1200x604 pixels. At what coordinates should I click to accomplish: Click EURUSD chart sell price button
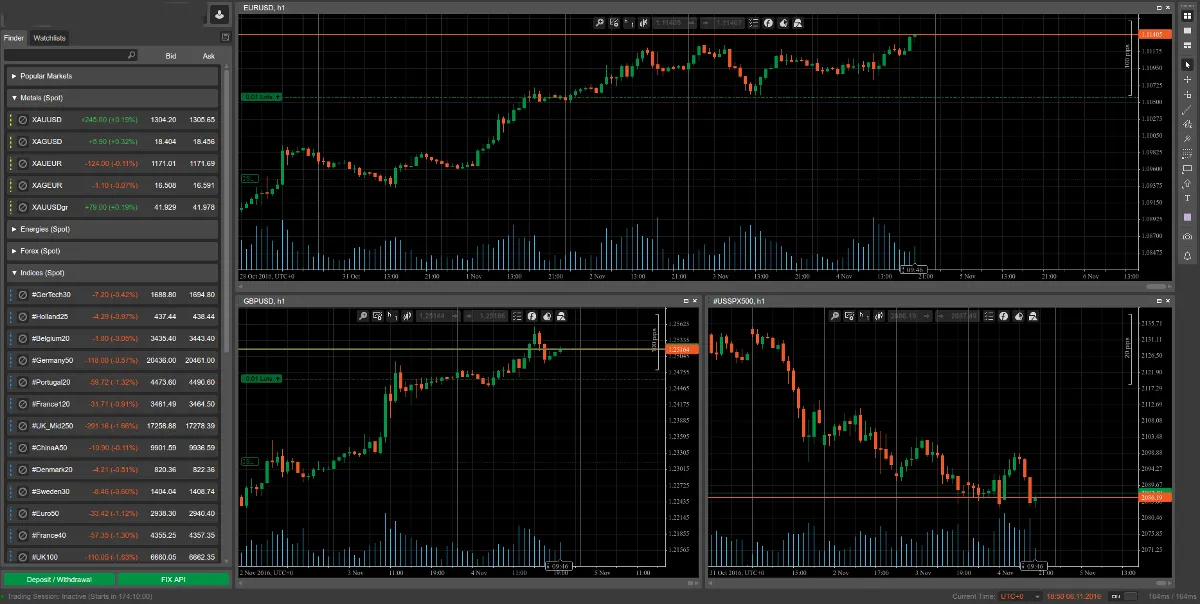click(673, 23)
